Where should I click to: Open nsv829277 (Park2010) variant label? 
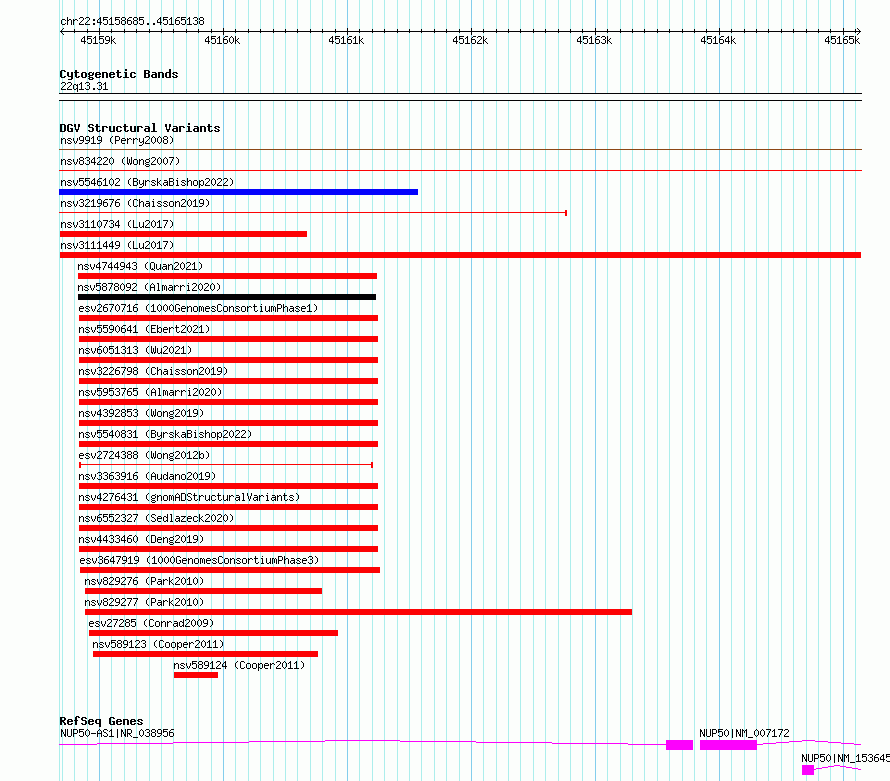coord(144,602)
